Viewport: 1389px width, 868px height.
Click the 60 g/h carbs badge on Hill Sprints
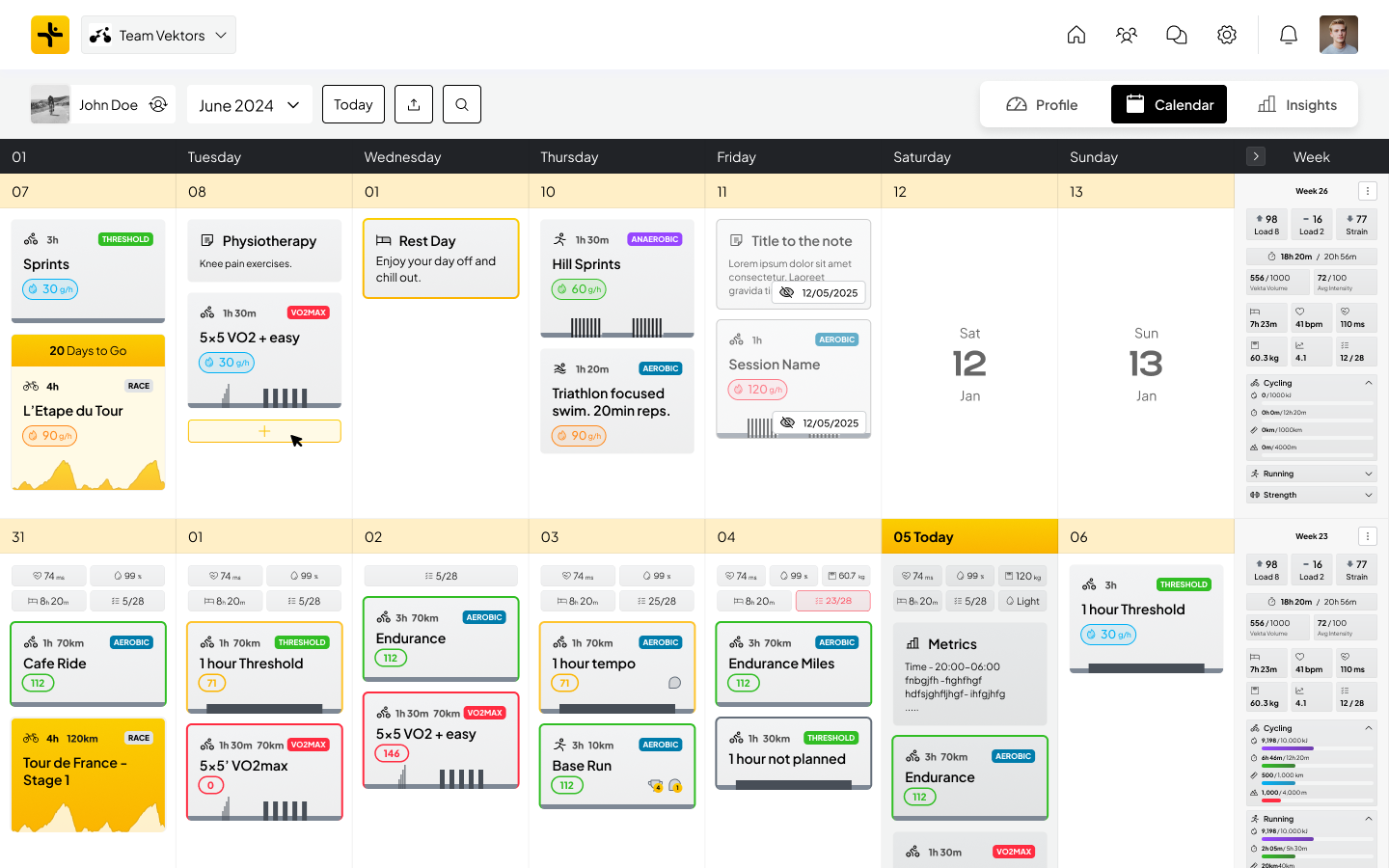click(x=579, y=289)
